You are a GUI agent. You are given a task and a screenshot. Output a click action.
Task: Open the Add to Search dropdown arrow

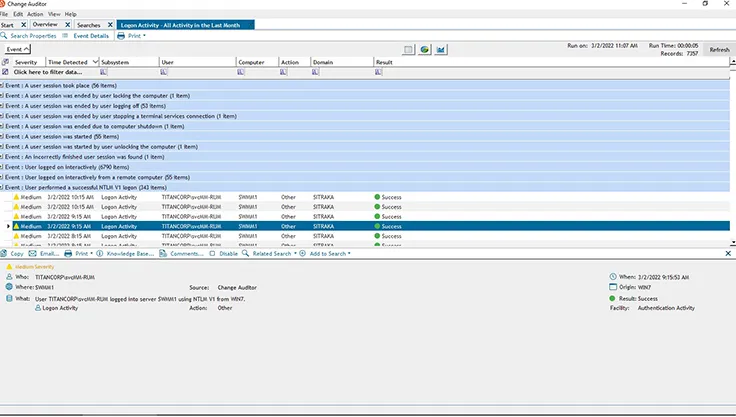click(349, 254)
